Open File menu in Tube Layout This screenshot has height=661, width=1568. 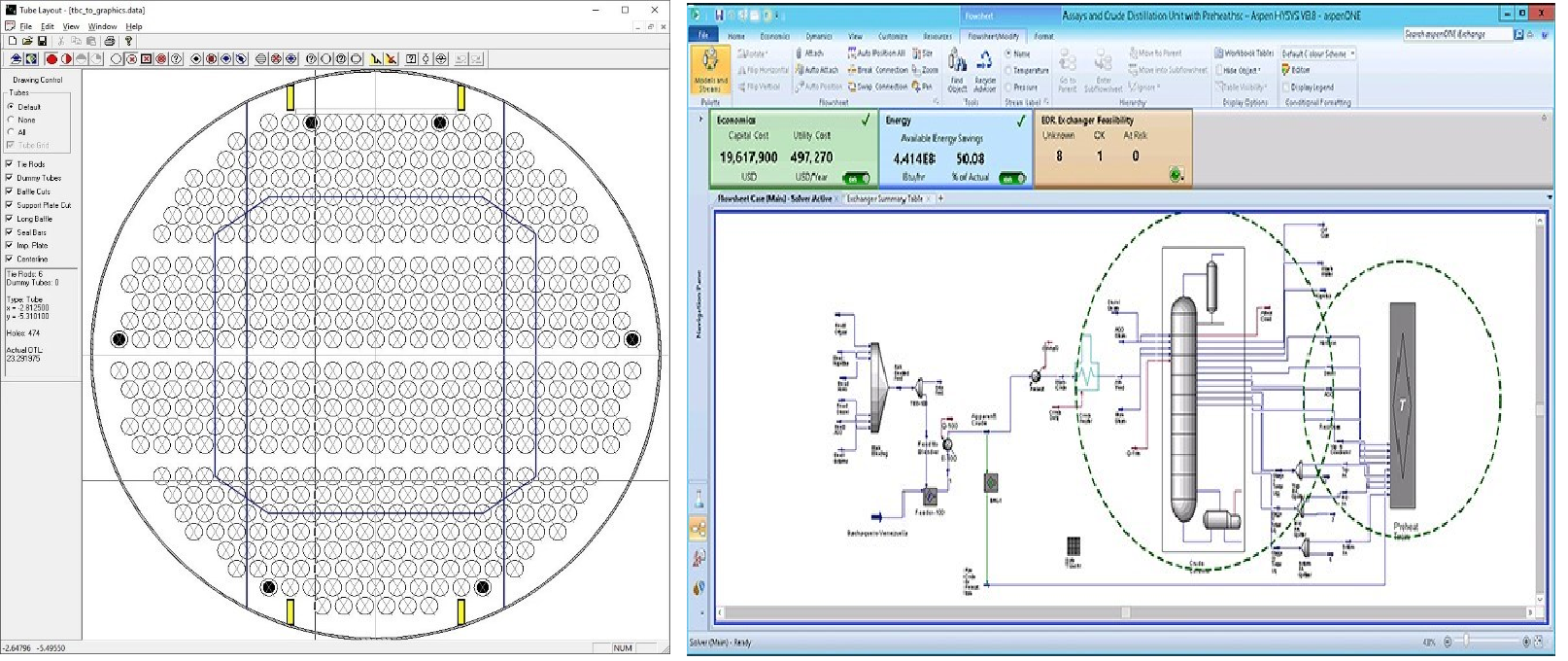(26, 26)
